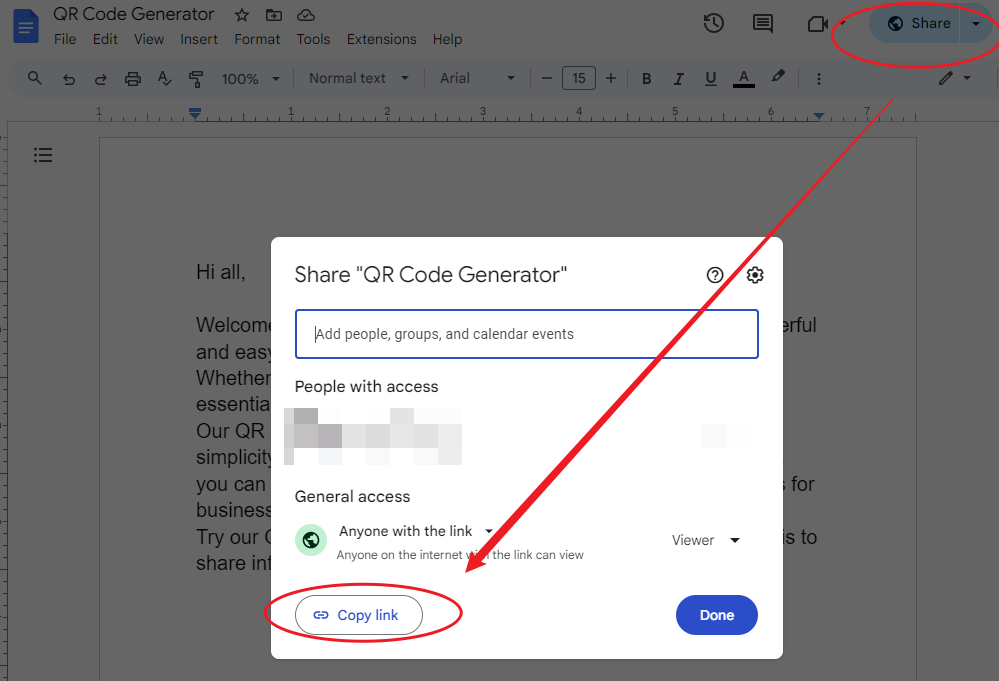Viewport: 999px width, 681px height.
Task: Open the Normal text style dropdown
Action: click(x=359, y=78)
